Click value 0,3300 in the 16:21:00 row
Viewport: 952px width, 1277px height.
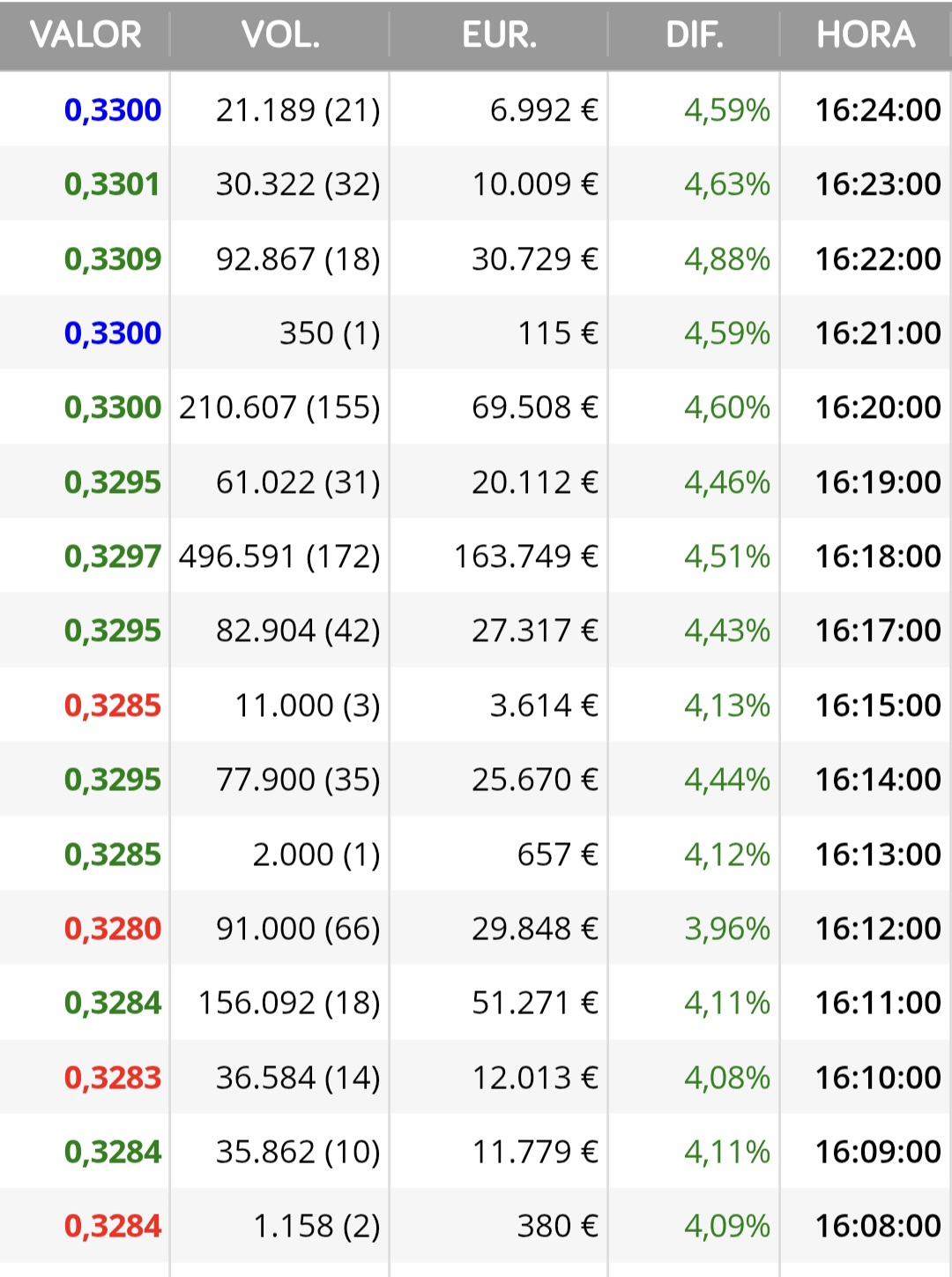[x=113, y=333]
